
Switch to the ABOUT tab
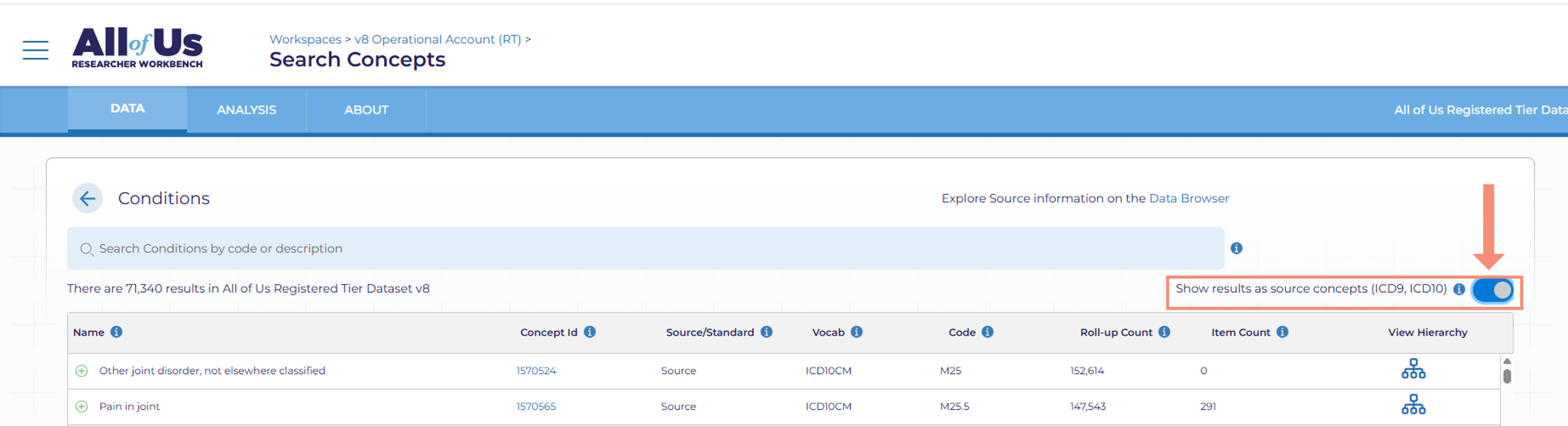click(366, 110)
